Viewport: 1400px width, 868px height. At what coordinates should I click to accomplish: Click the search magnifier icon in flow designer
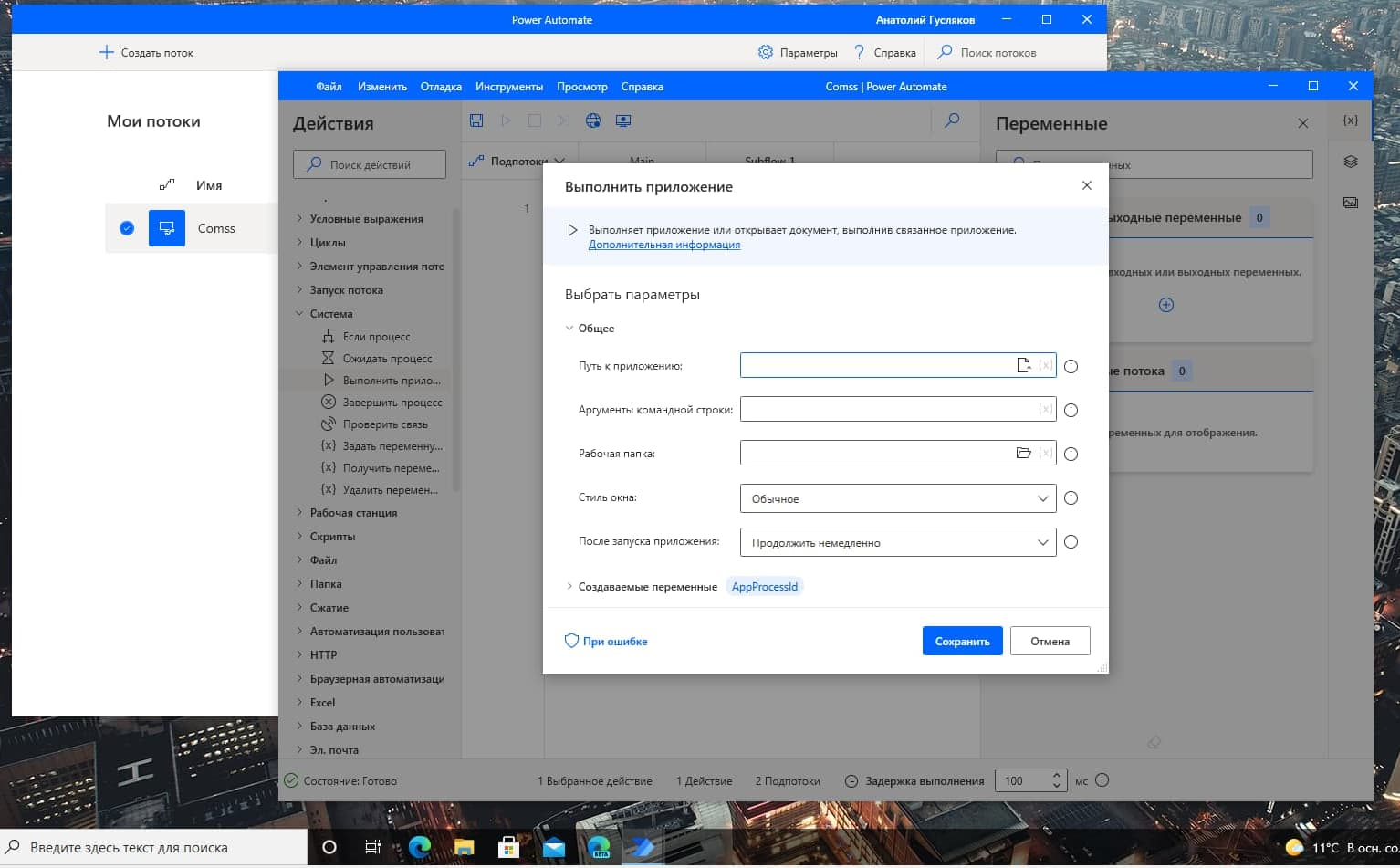(x=952, y=120)
